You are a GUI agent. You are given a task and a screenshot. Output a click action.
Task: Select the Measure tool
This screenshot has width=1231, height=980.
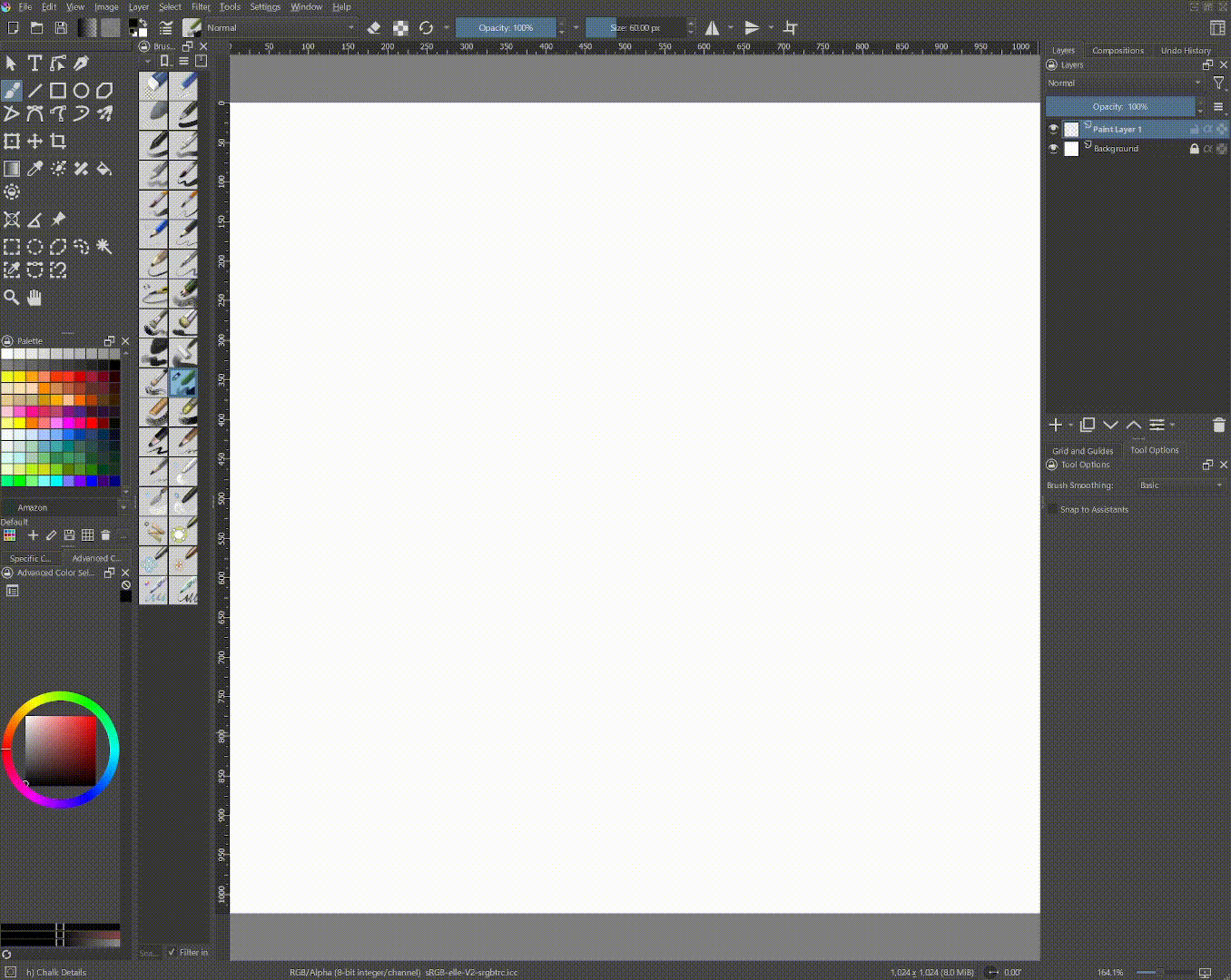tap(34, 219)
